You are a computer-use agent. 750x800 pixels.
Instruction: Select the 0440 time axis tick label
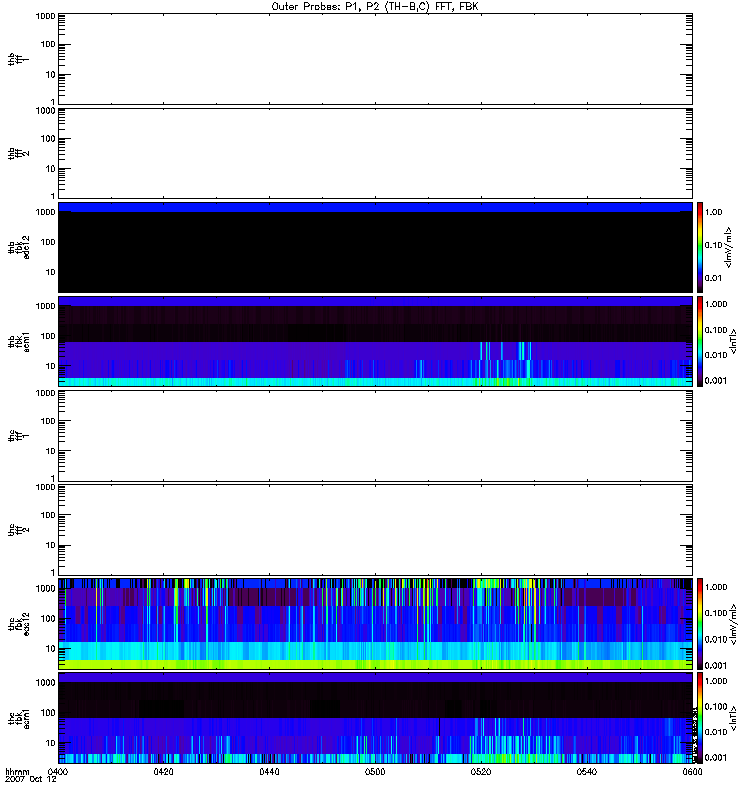270,773
